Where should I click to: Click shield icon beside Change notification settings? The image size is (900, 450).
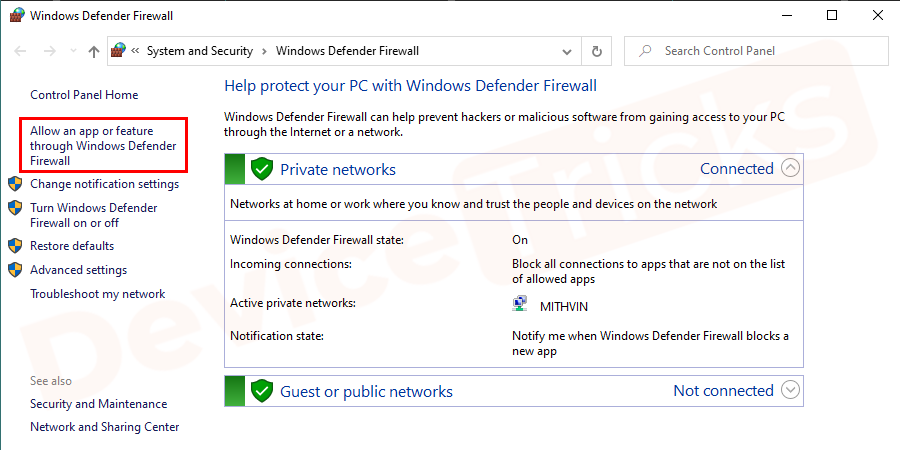pos(15,184)
